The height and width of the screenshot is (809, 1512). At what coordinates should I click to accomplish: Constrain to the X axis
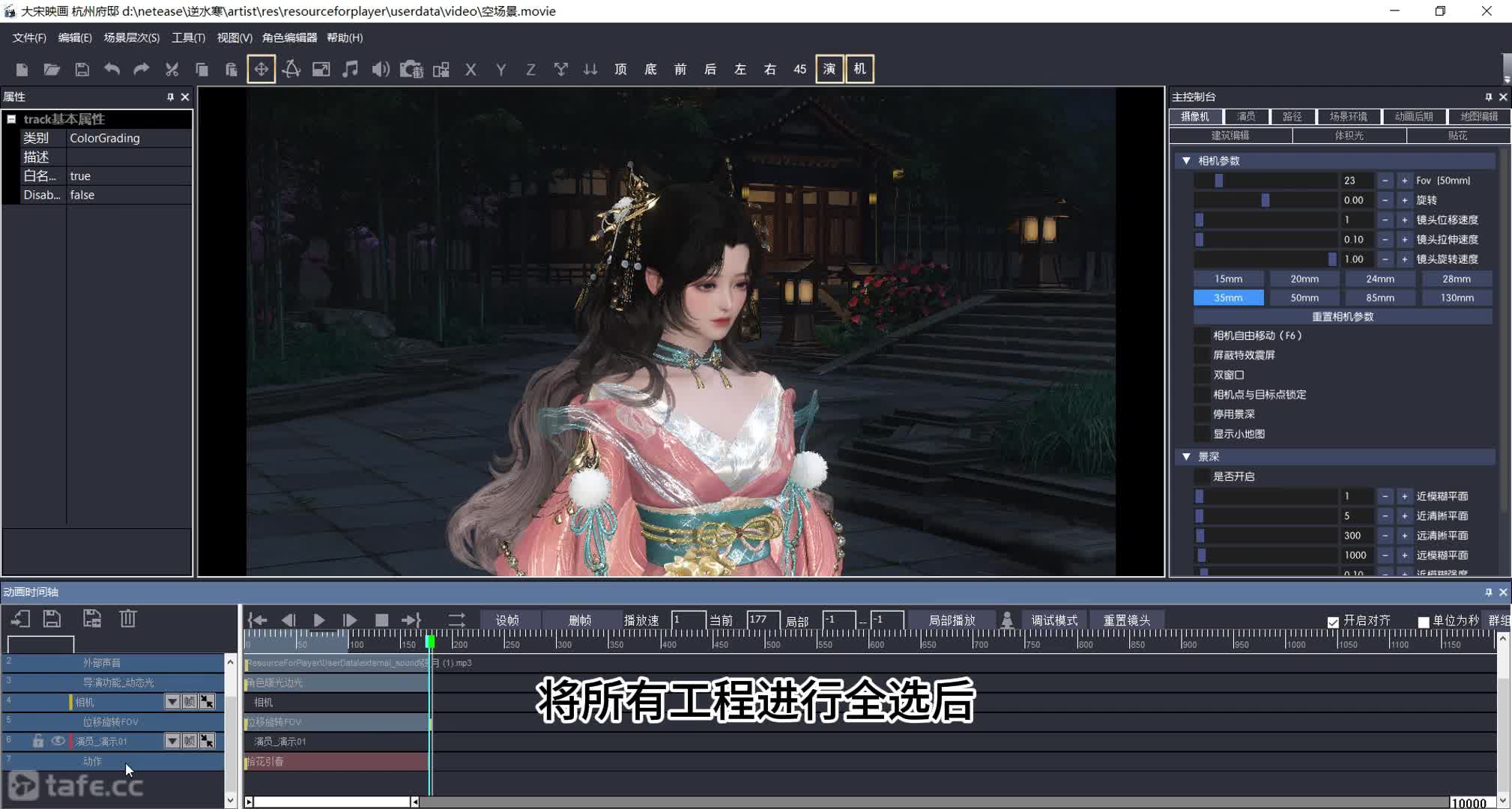pyautogui.click(x=471, y=70)
